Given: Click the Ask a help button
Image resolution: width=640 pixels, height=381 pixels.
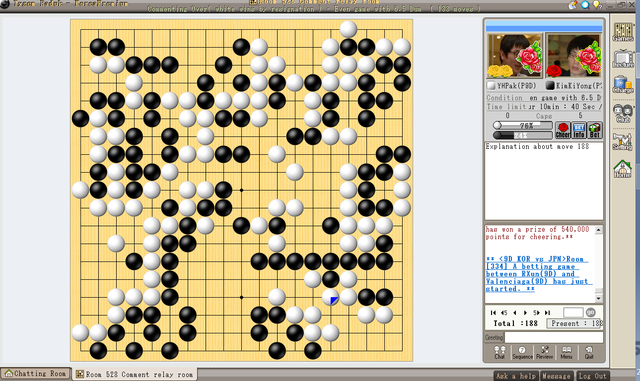Looking at the screenshot, I should point(516,376).
